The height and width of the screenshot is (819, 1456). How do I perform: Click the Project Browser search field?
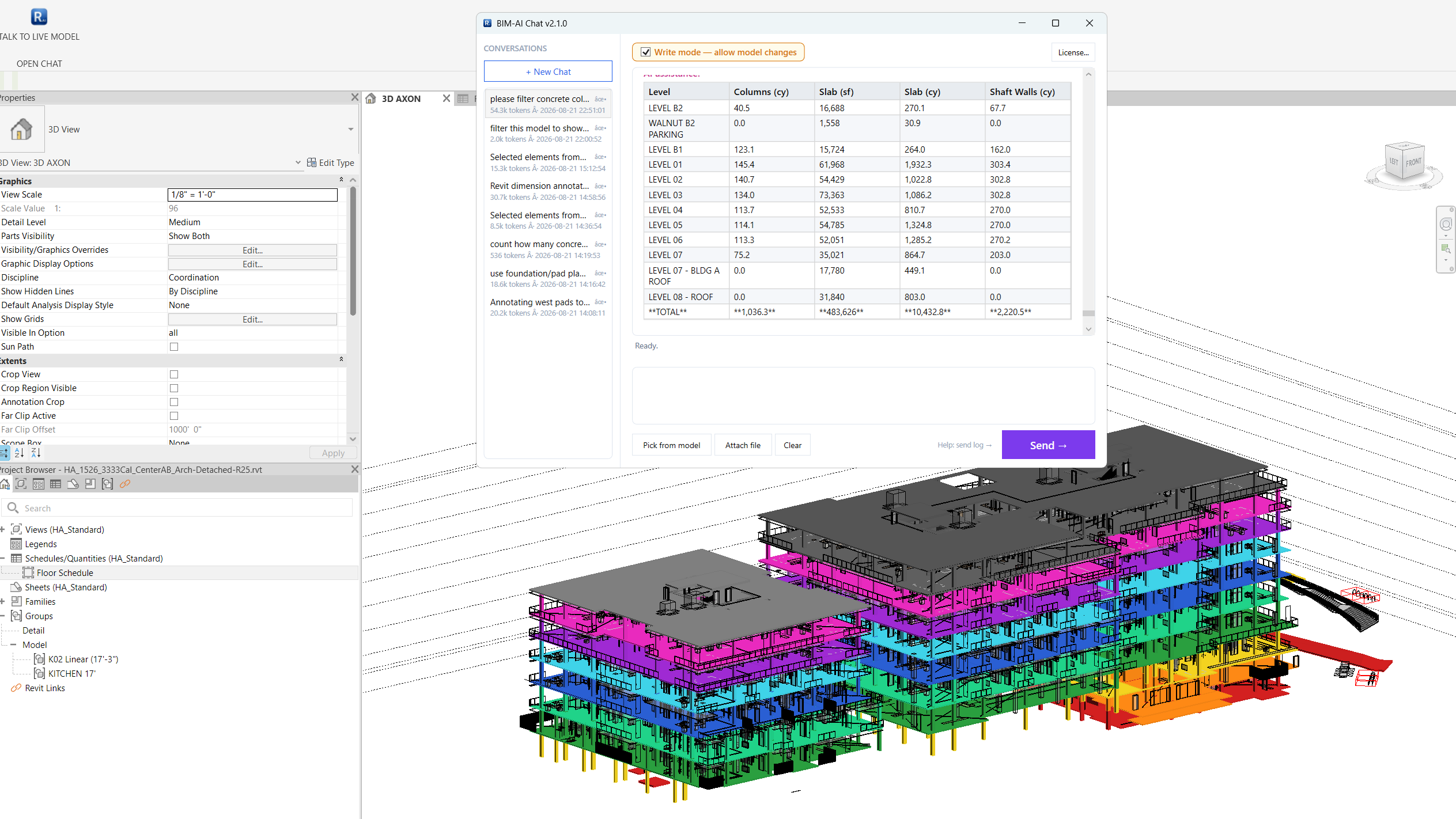point(177,508)
